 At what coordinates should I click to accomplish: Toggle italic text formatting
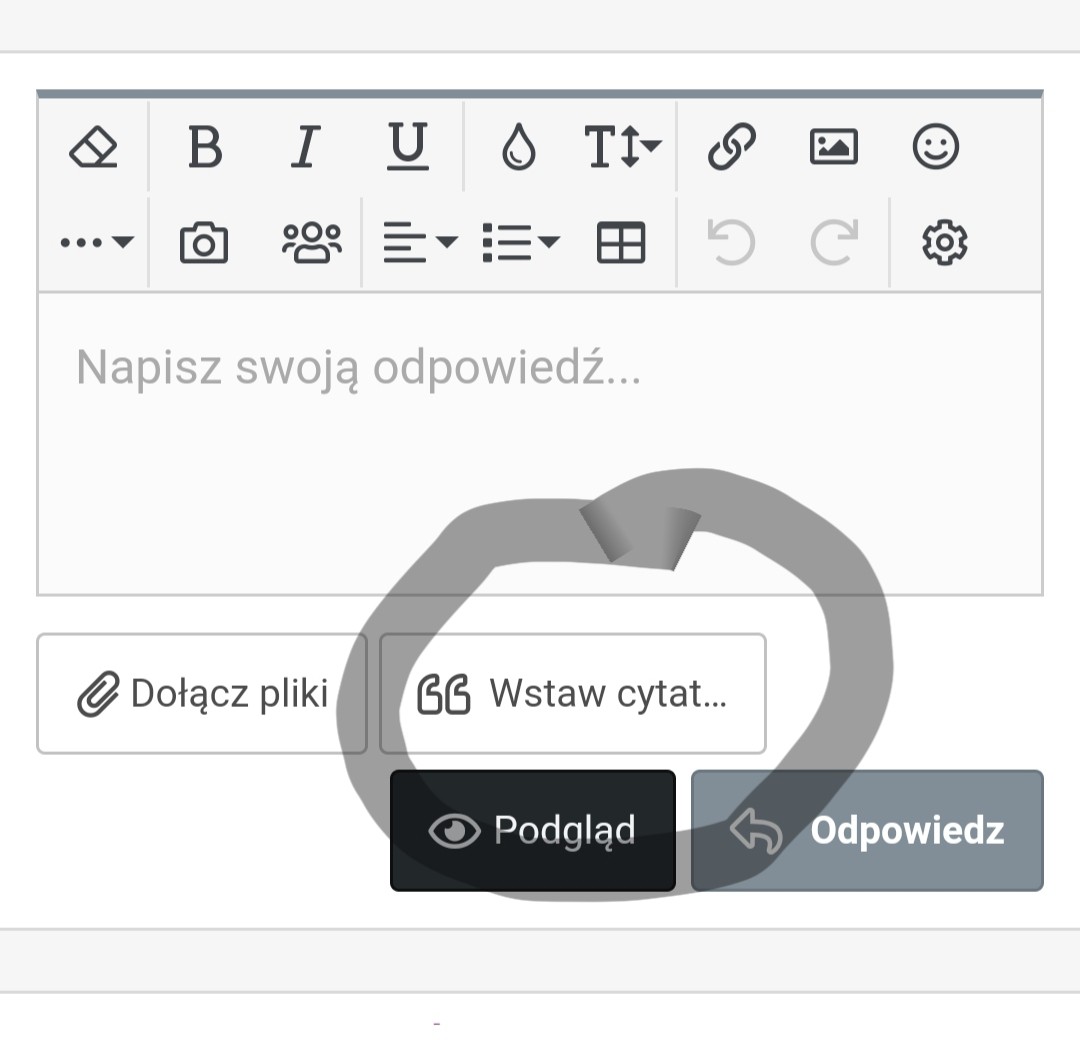coord(305,148)
